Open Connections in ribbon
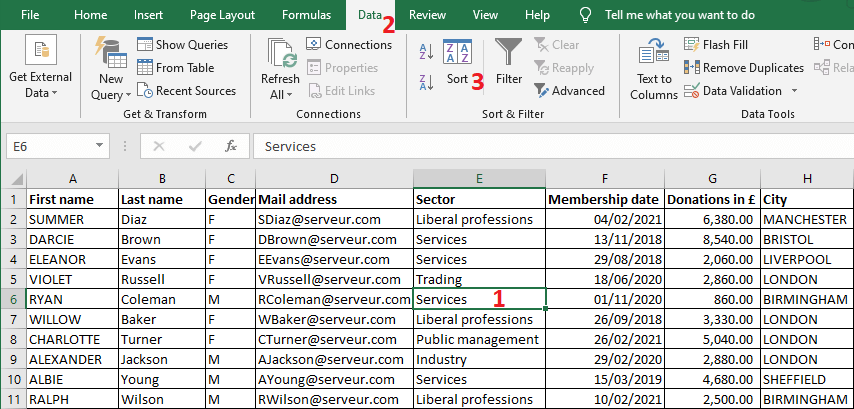Image resolution: width=854 pixels, height=409 pixels. (x=349, y=44)
